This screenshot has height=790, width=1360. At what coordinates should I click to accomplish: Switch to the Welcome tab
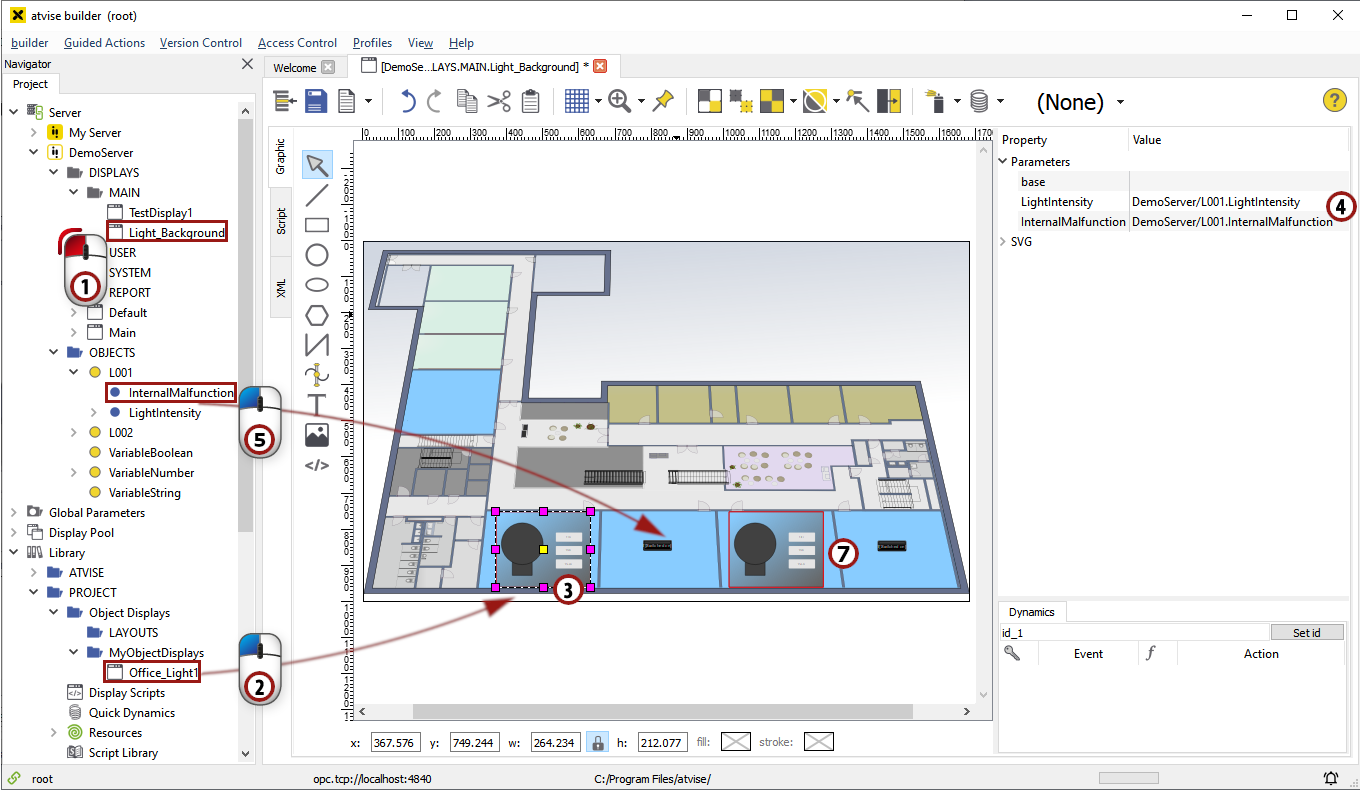tap(295, 67)
